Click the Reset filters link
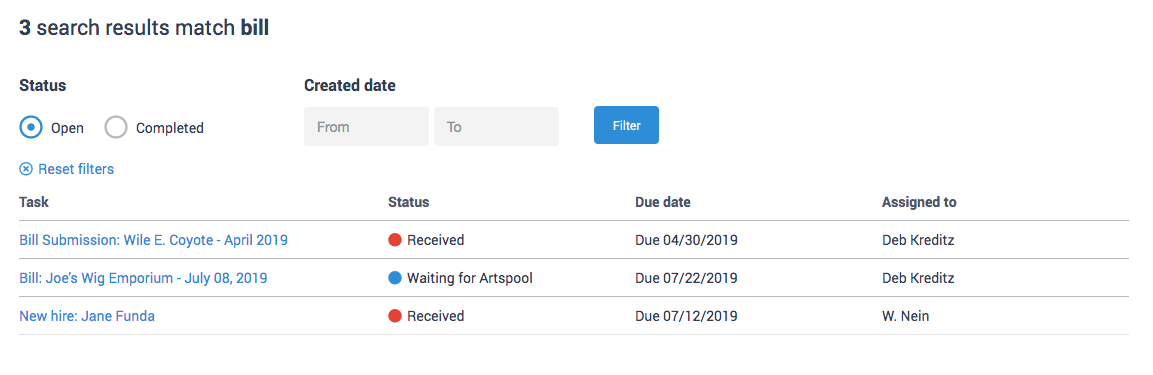 pyautogui.click(x=76, y=169)
